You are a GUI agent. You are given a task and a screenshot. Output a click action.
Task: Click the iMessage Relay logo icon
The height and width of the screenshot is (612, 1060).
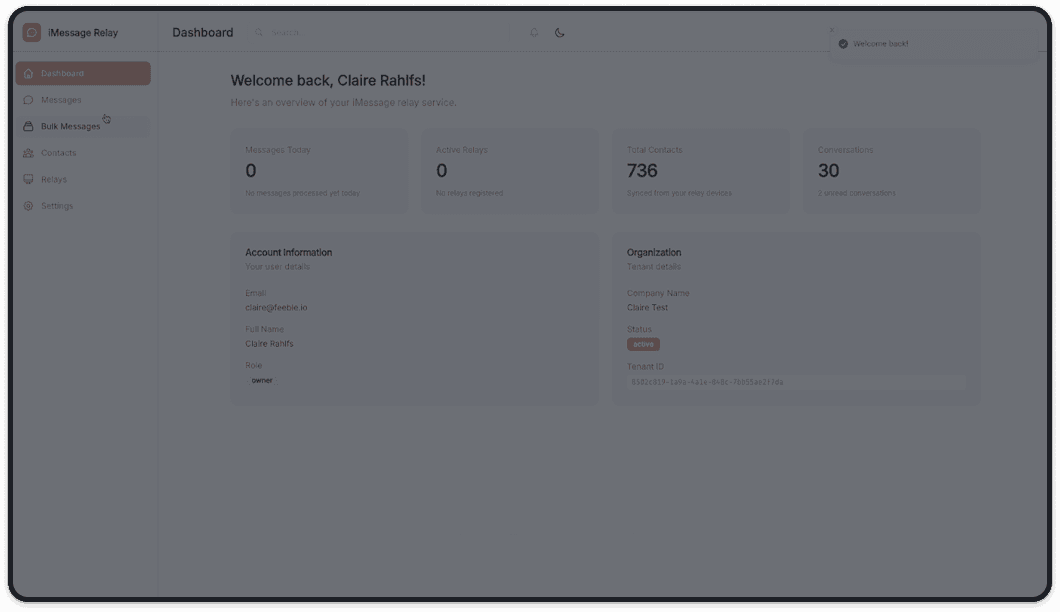[30, 32]
